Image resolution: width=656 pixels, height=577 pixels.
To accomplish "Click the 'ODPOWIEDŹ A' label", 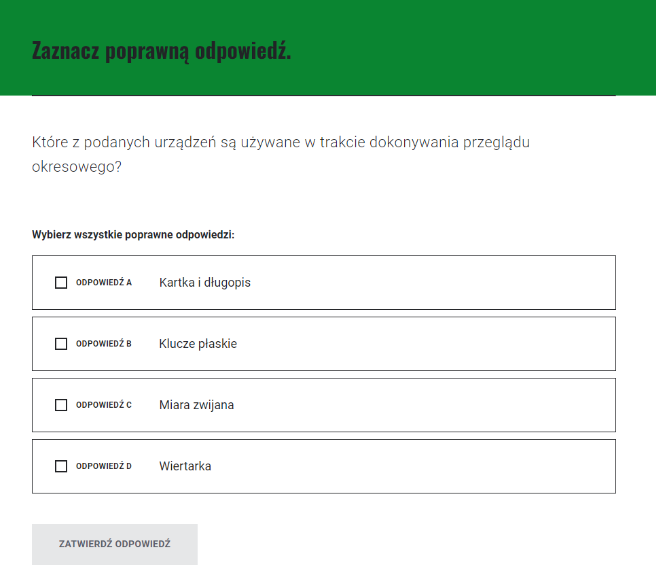I will (104, 283).
